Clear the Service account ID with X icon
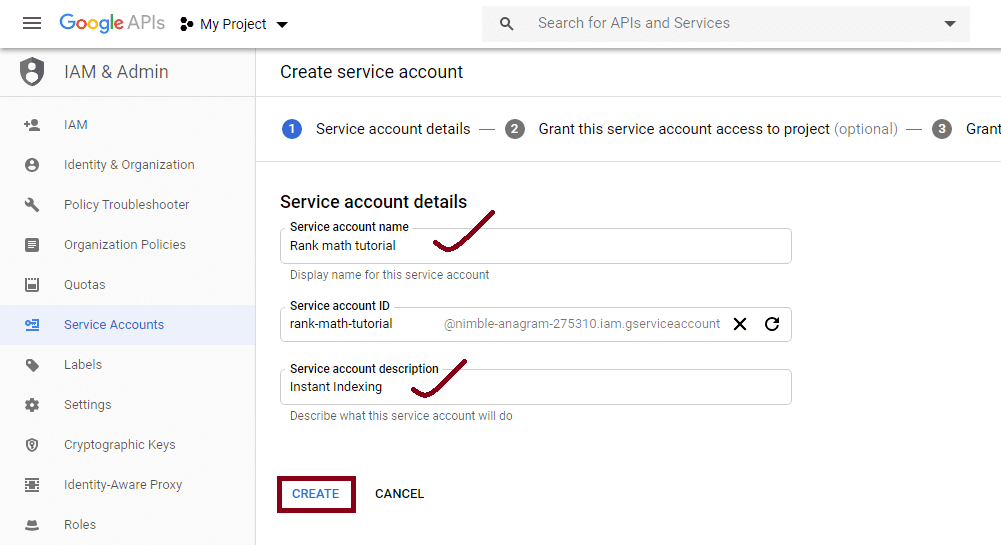This screenshot has height=545, width=1001. point(740,324)
